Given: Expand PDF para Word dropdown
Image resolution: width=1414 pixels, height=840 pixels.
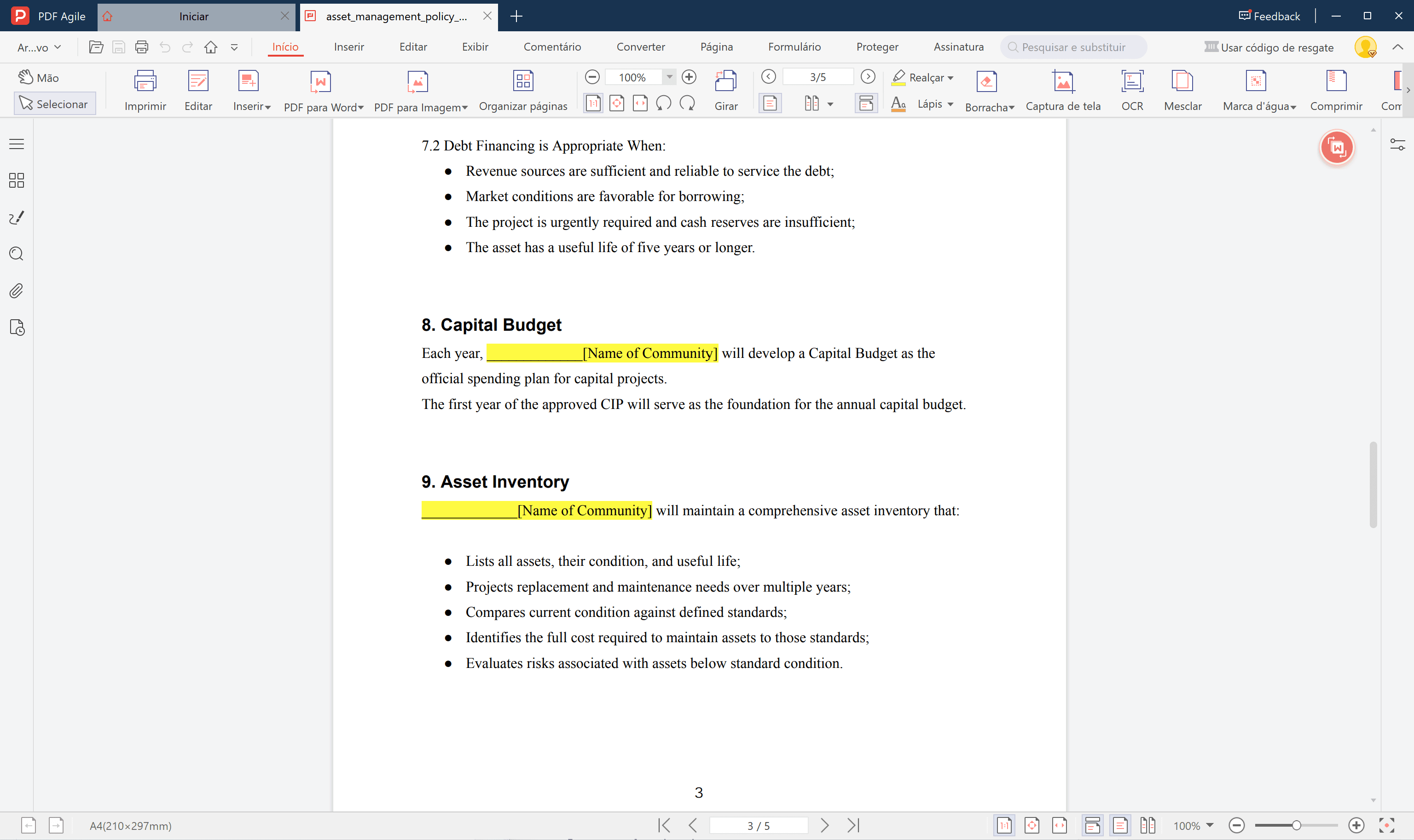Looking at the screenshot, I should (361, 108).
